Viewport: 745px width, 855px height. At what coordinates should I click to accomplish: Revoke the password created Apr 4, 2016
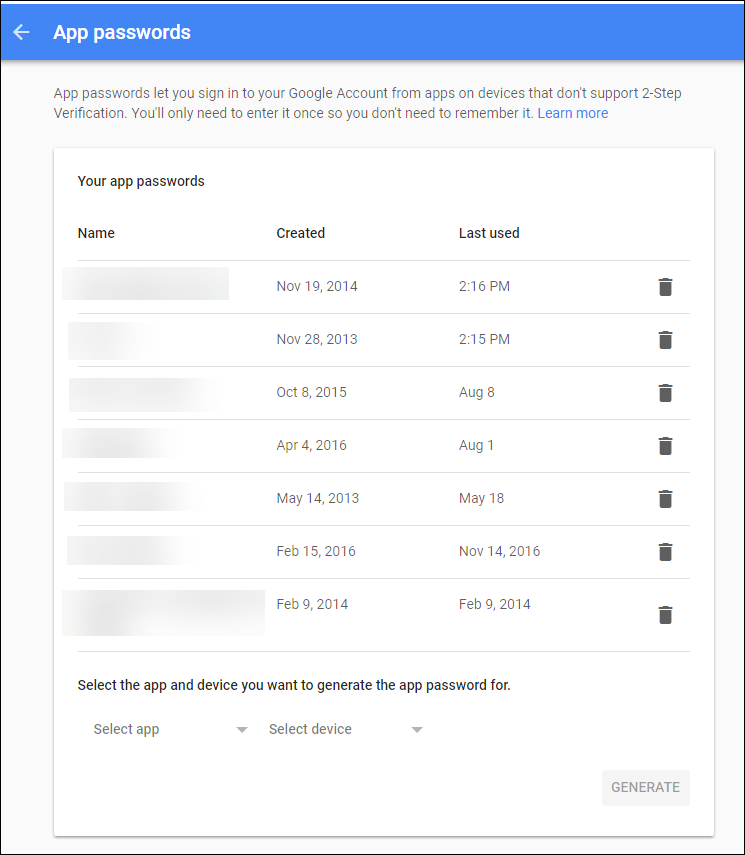click(x=665, y=445)
